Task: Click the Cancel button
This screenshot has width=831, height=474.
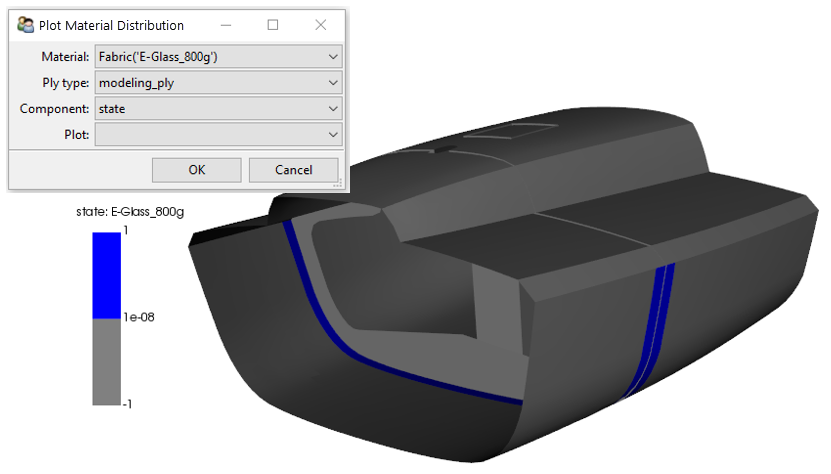Action: pyautogui.click(x=294, y=170)
